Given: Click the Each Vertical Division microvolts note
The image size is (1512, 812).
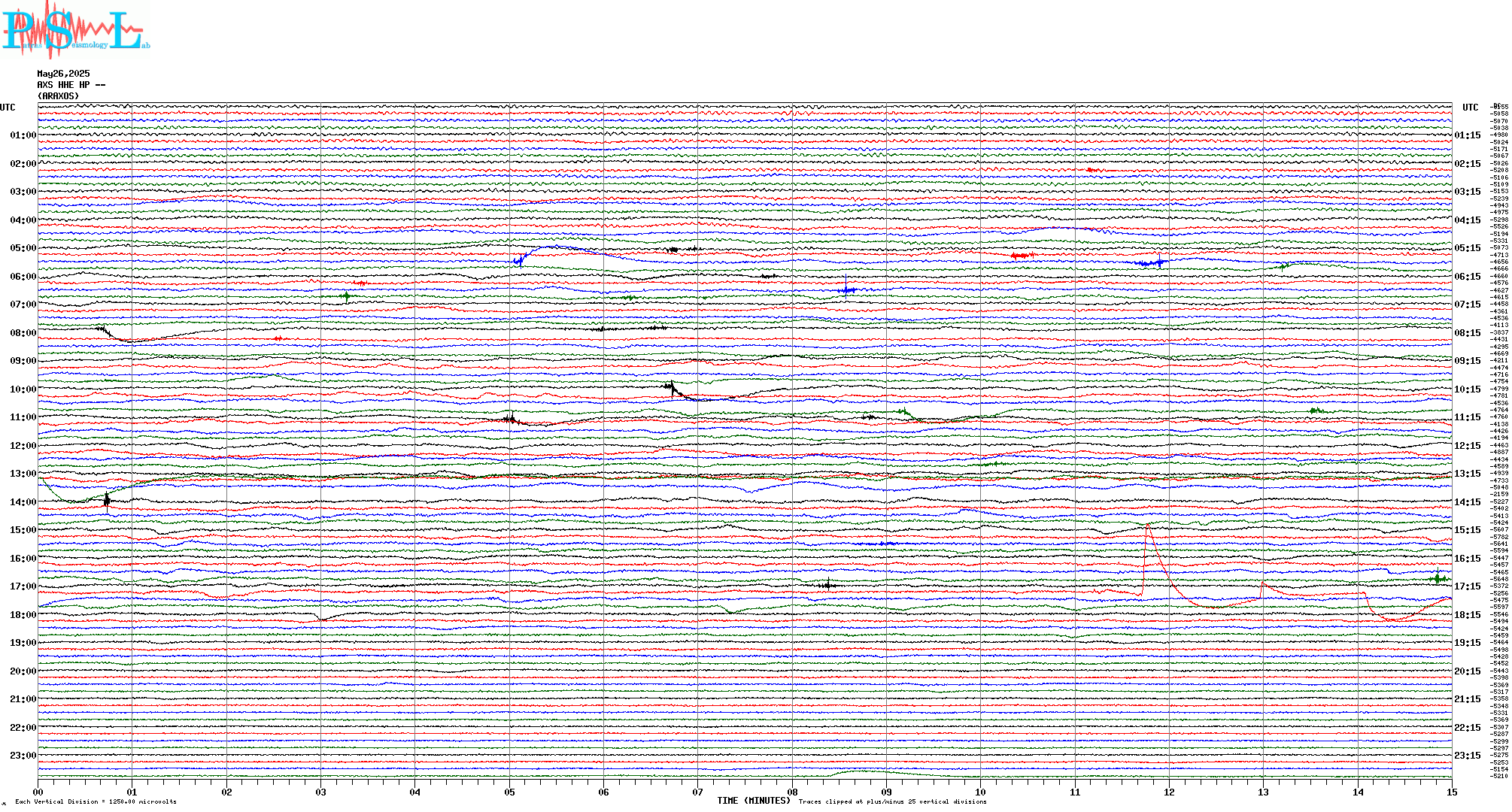Looking at the screenshot, I should 96,801.
